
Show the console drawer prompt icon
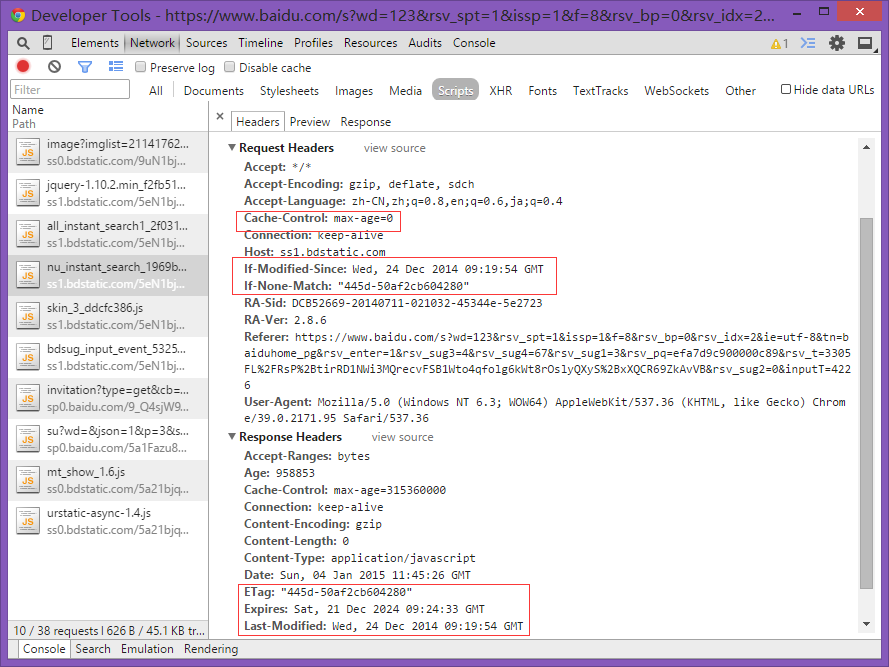click(808, 43)
